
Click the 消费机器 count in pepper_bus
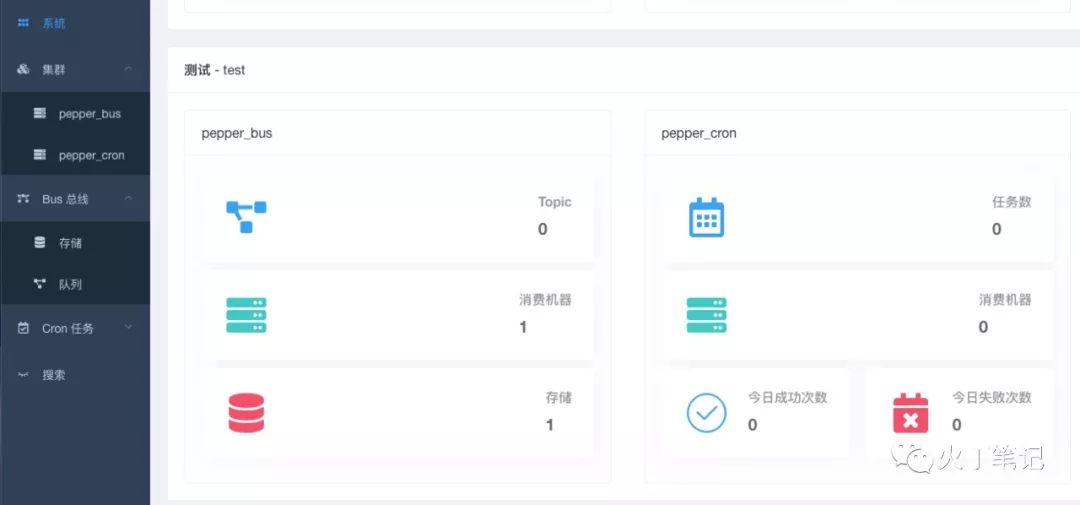[x=523, y=327]
